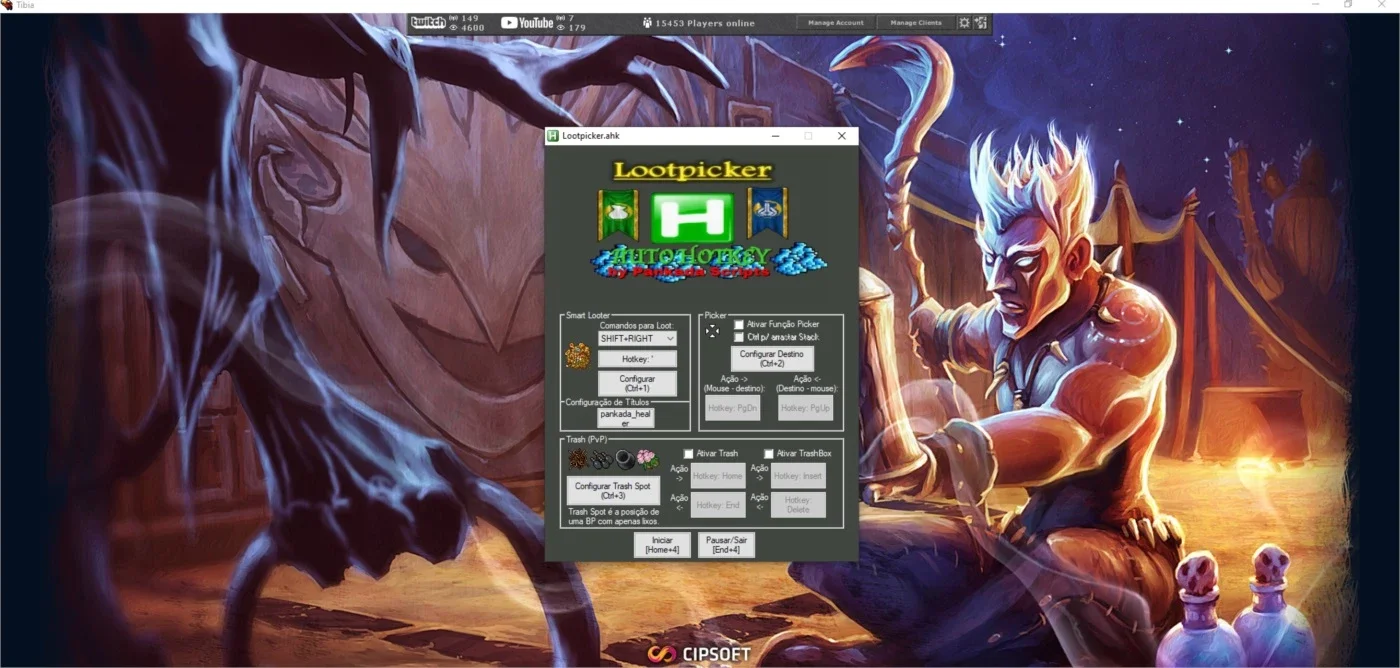This screenshot has height=668, width=1400.
Task: Enable the Ativar TrashBox checkbox
Action: tap(769, 454)
